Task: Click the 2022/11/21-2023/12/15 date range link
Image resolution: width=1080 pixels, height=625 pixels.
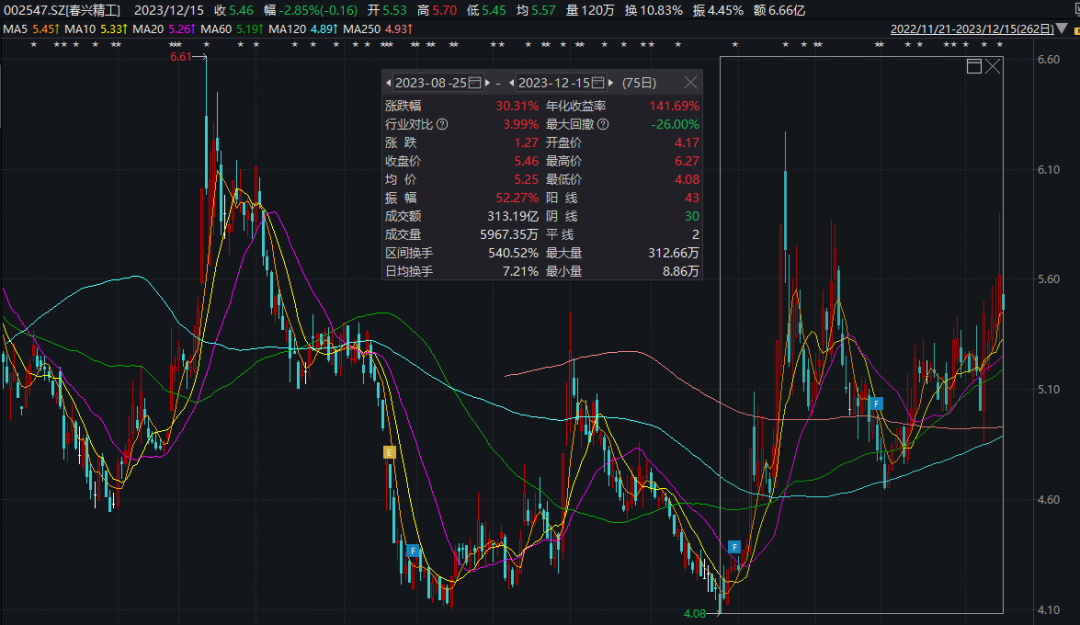Action: pyautogui.click(x=971, y=30)
